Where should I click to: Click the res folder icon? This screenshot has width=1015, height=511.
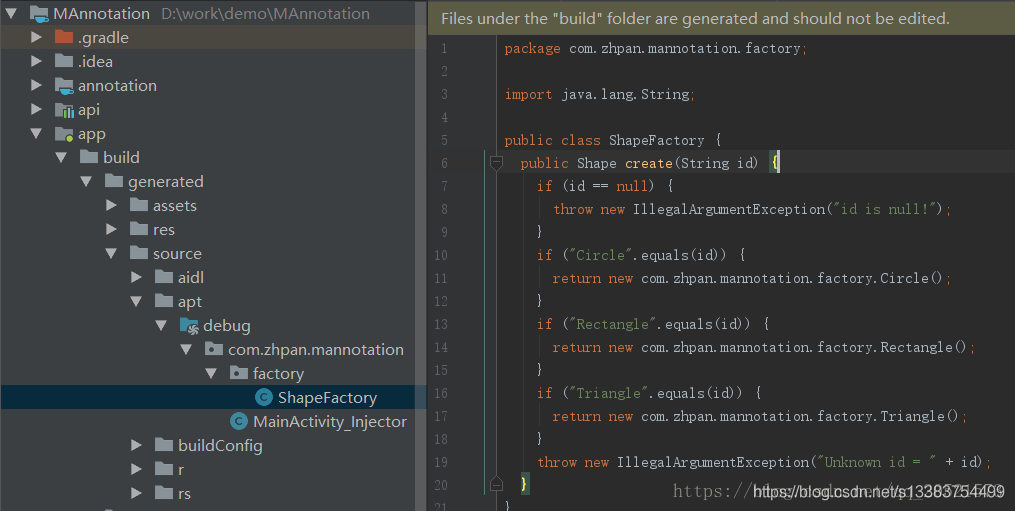click(x=139, y=229)
